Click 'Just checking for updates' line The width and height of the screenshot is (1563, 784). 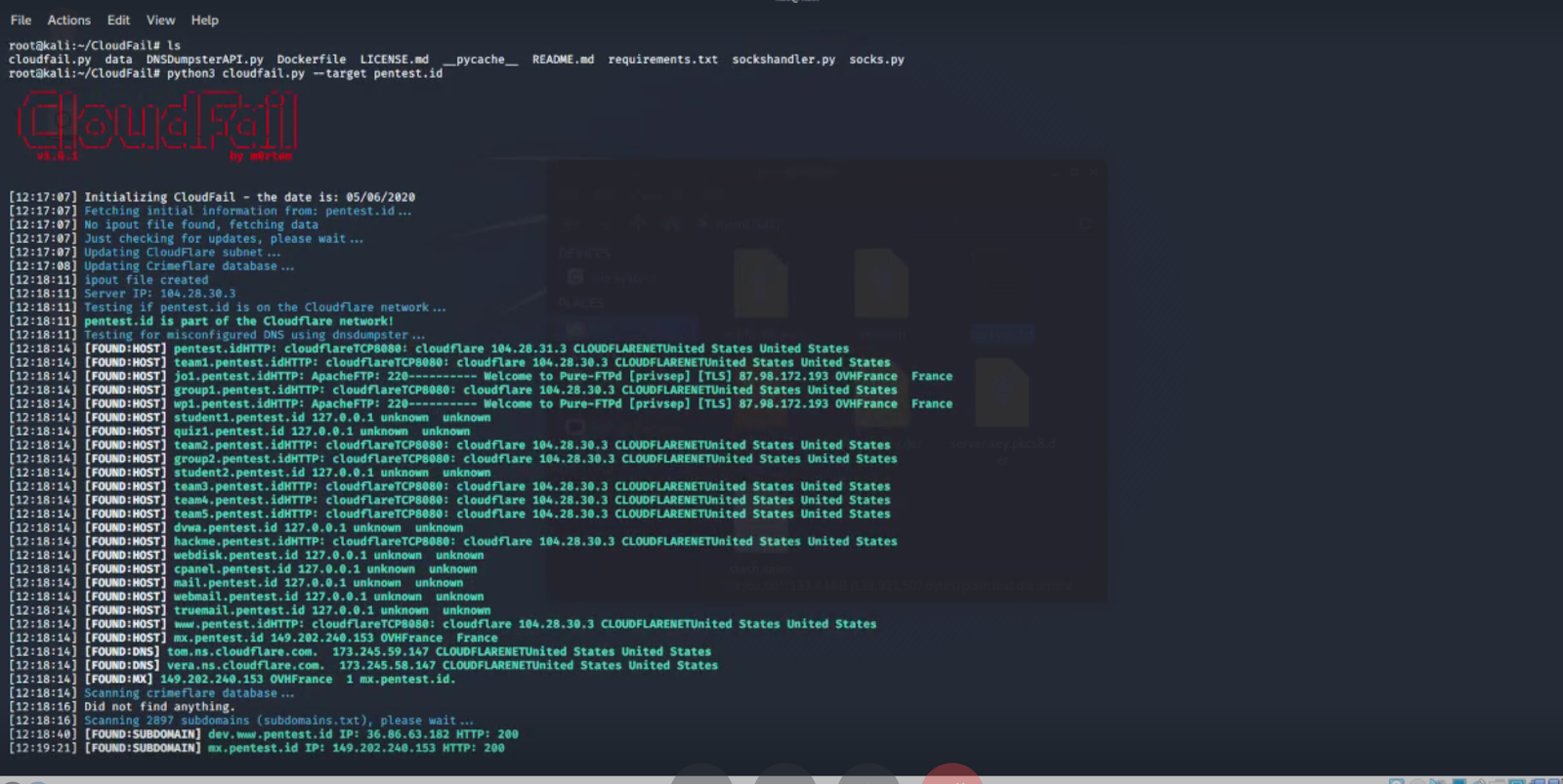(x=186, y=238)
